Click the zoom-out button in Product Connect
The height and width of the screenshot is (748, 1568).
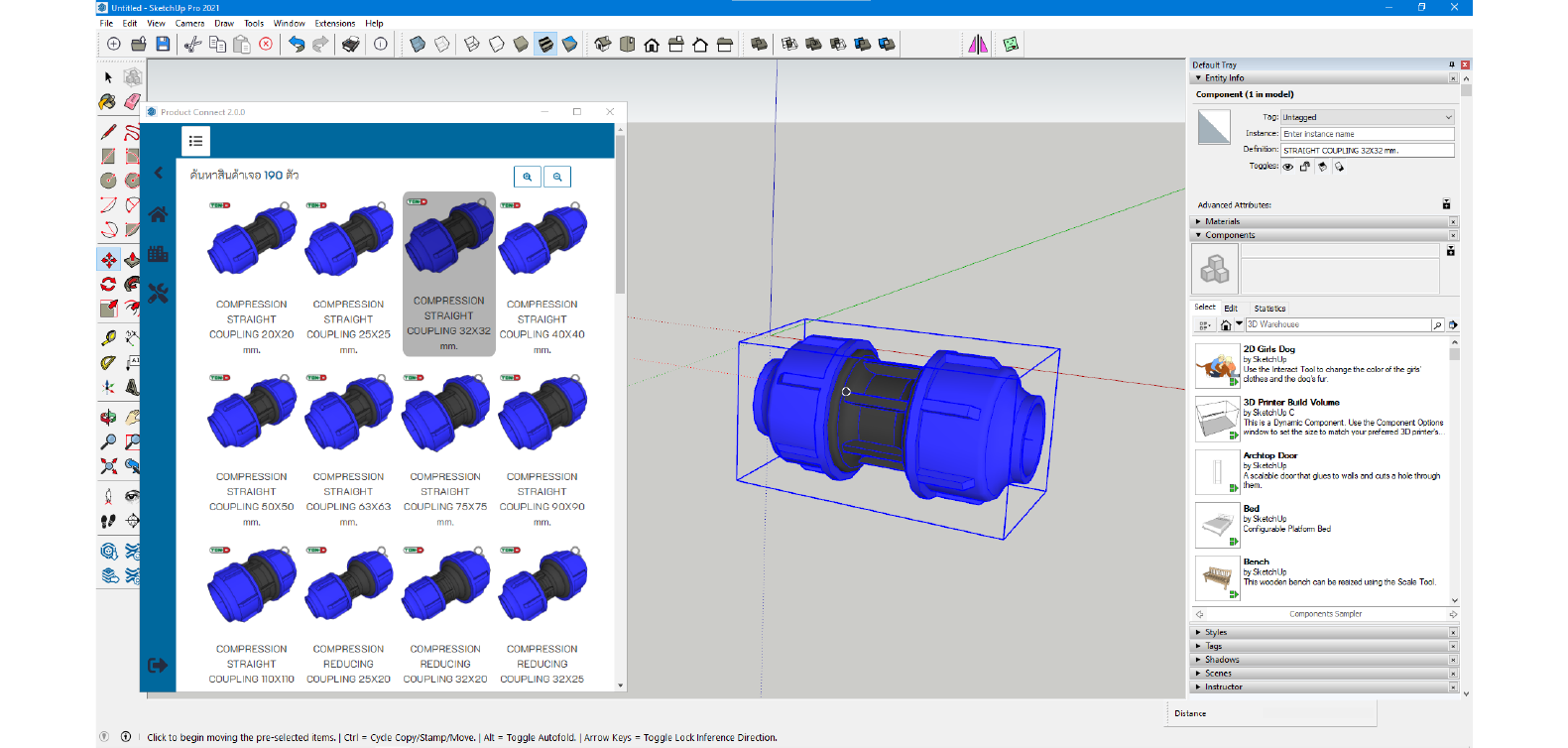pos(557,177)
